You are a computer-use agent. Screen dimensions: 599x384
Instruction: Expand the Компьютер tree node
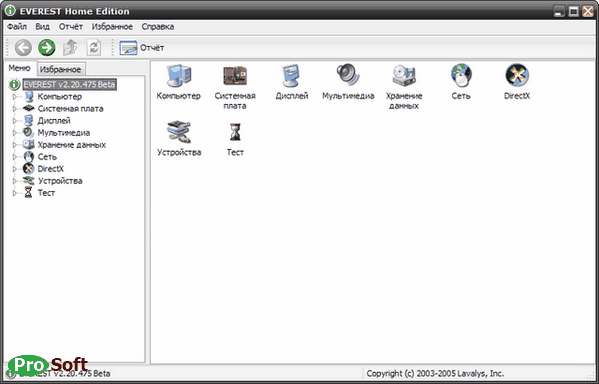coord(15,97)
